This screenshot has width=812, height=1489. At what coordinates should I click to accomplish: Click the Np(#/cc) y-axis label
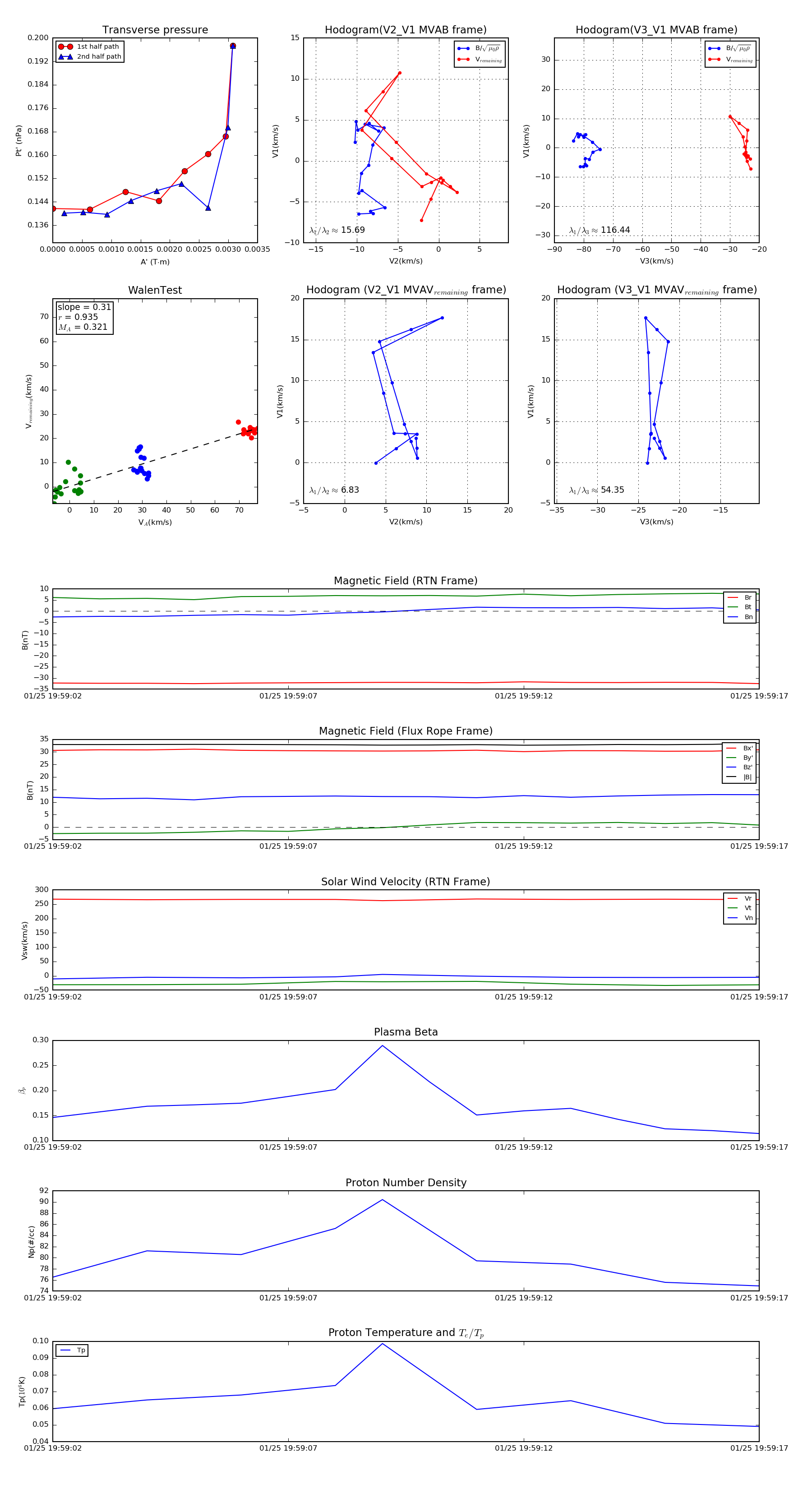31,1241
